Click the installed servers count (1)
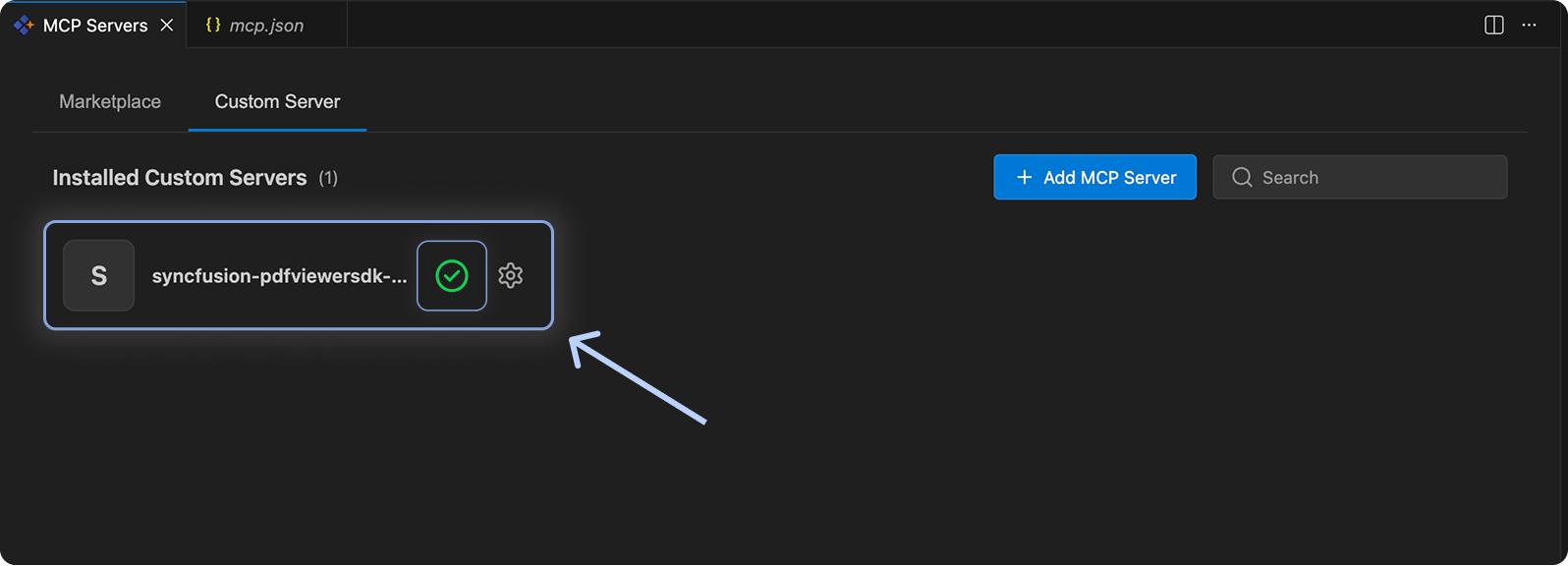The image size is (1568, 566). pyautogui.click(x=328, y=178)
